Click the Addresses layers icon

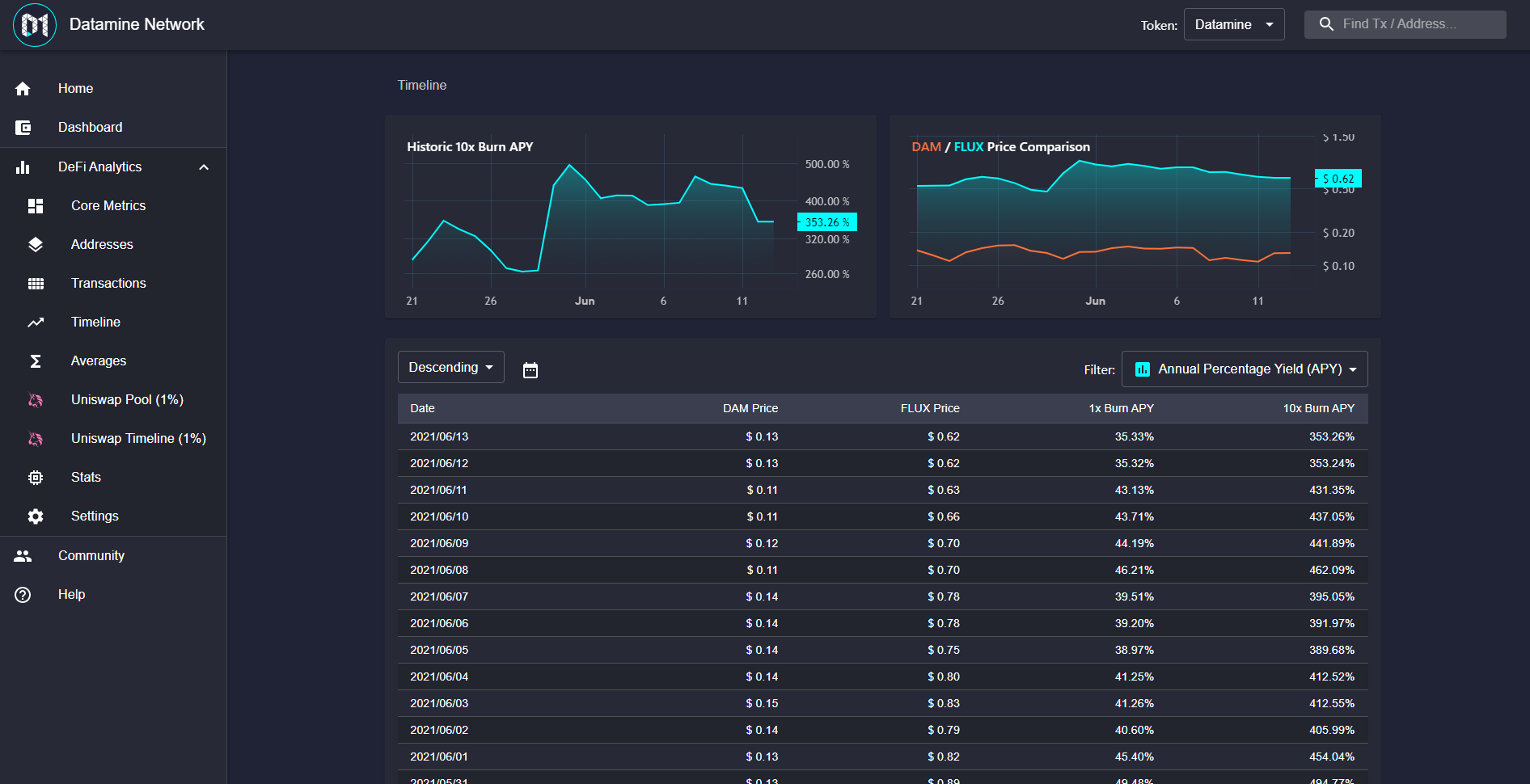(x=36, y=245)
